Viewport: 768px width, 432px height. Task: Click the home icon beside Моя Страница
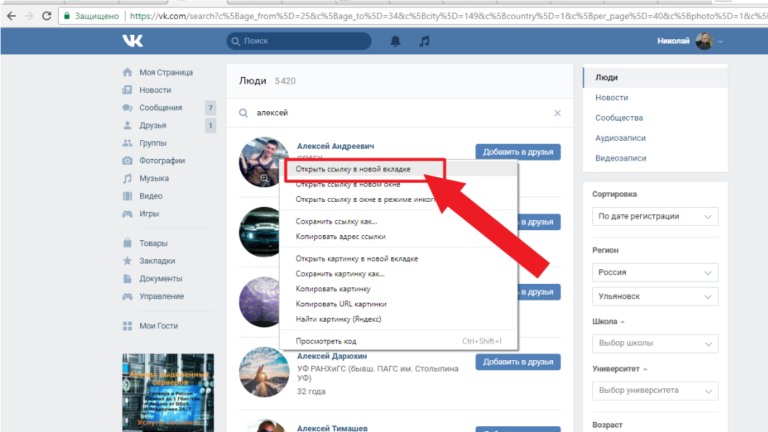(127, 72)
